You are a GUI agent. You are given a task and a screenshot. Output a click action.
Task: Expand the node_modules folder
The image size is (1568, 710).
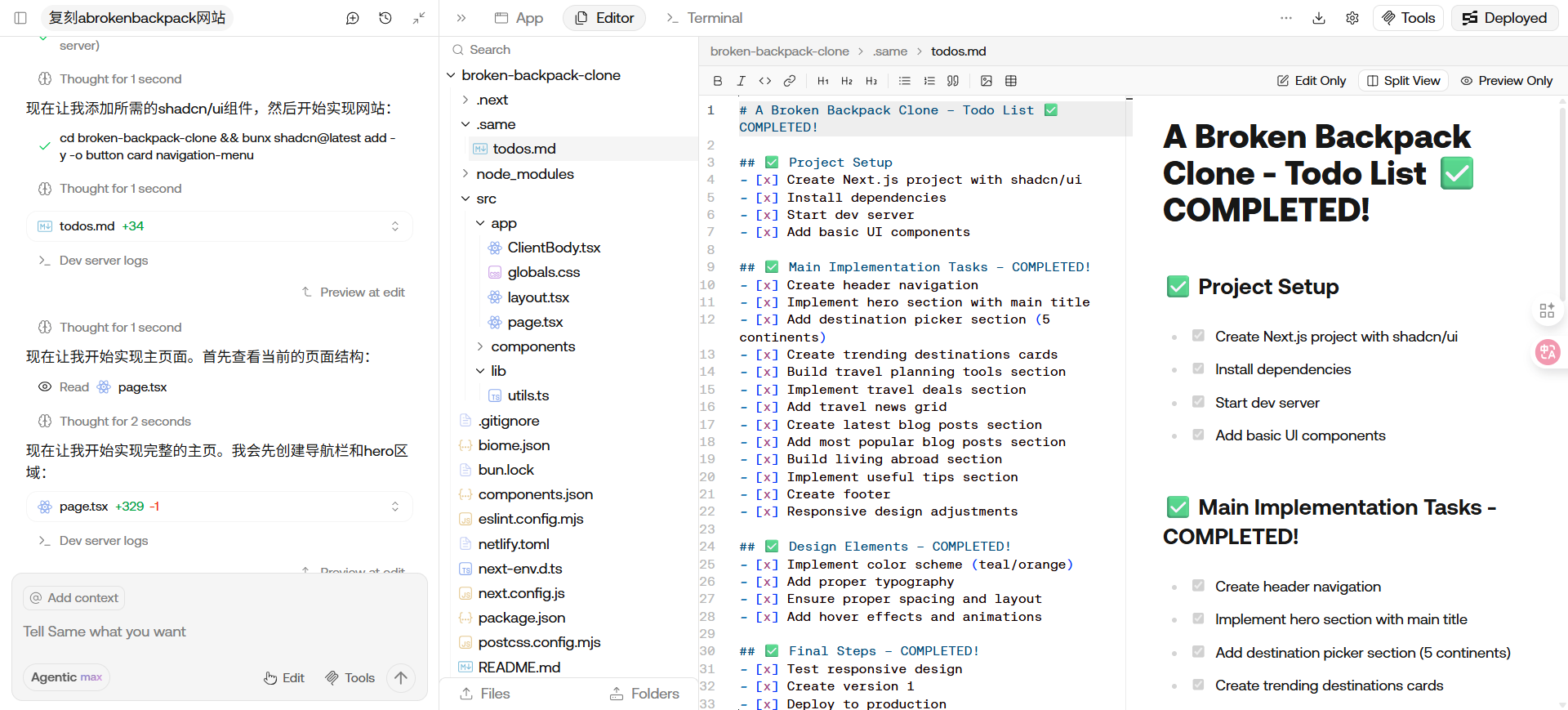click(x=524, y=174)
